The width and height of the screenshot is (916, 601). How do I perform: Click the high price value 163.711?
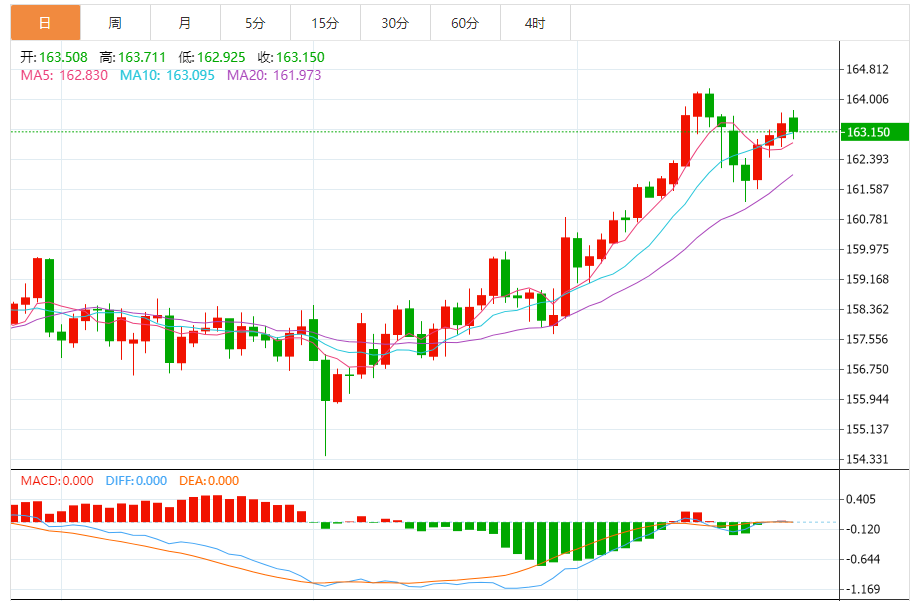(142, 57)
